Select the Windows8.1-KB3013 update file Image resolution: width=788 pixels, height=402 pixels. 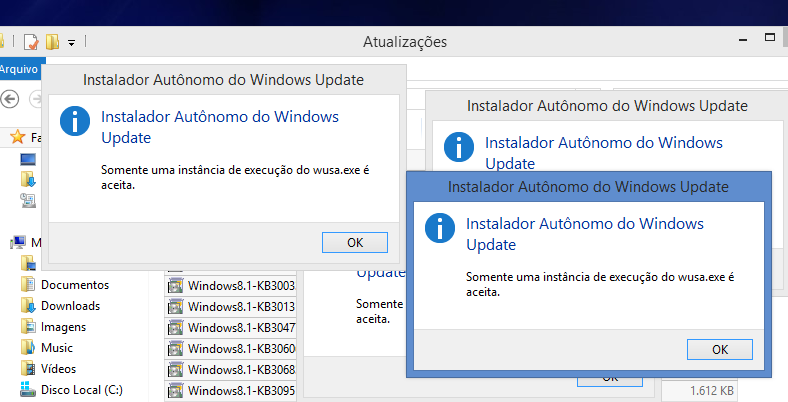coord(241,306)
